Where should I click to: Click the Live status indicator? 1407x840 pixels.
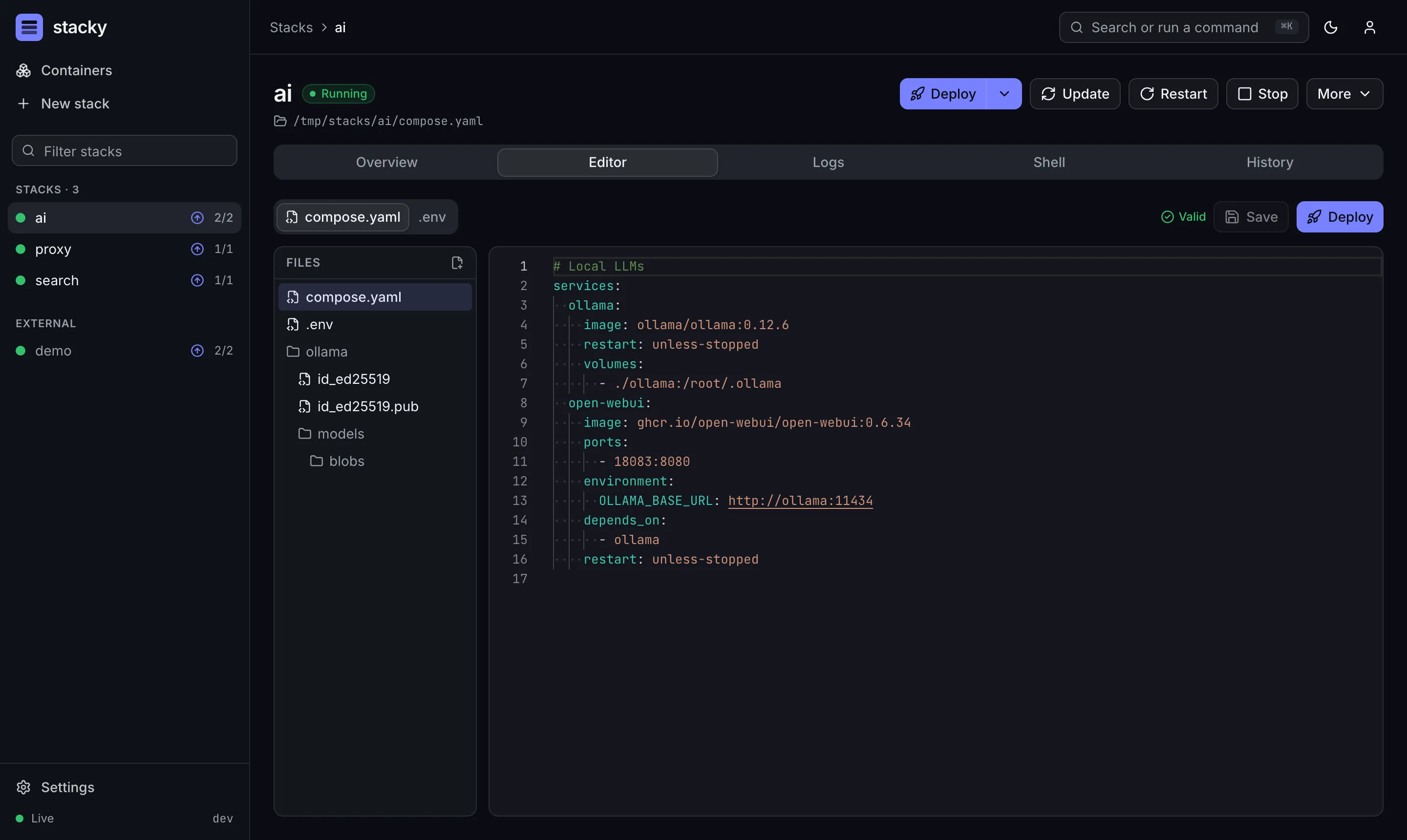(x=35, y=818)
